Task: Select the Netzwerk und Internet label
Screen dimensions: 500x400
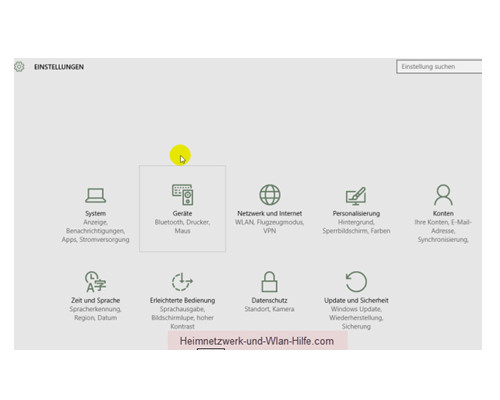Action: pos(270,213)
